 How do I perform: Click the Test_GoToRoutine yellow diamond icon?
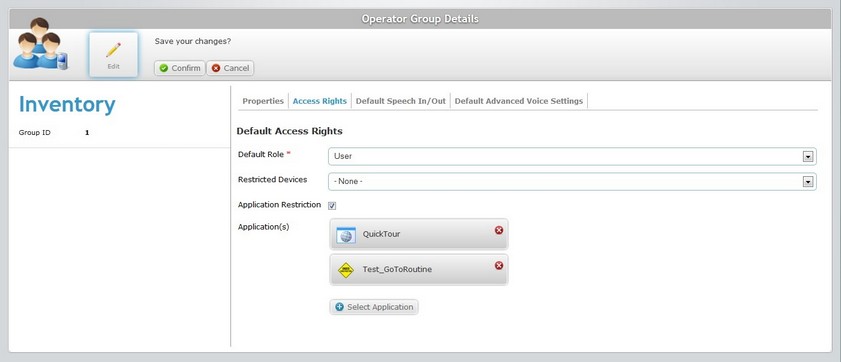(x=346, y=270)
